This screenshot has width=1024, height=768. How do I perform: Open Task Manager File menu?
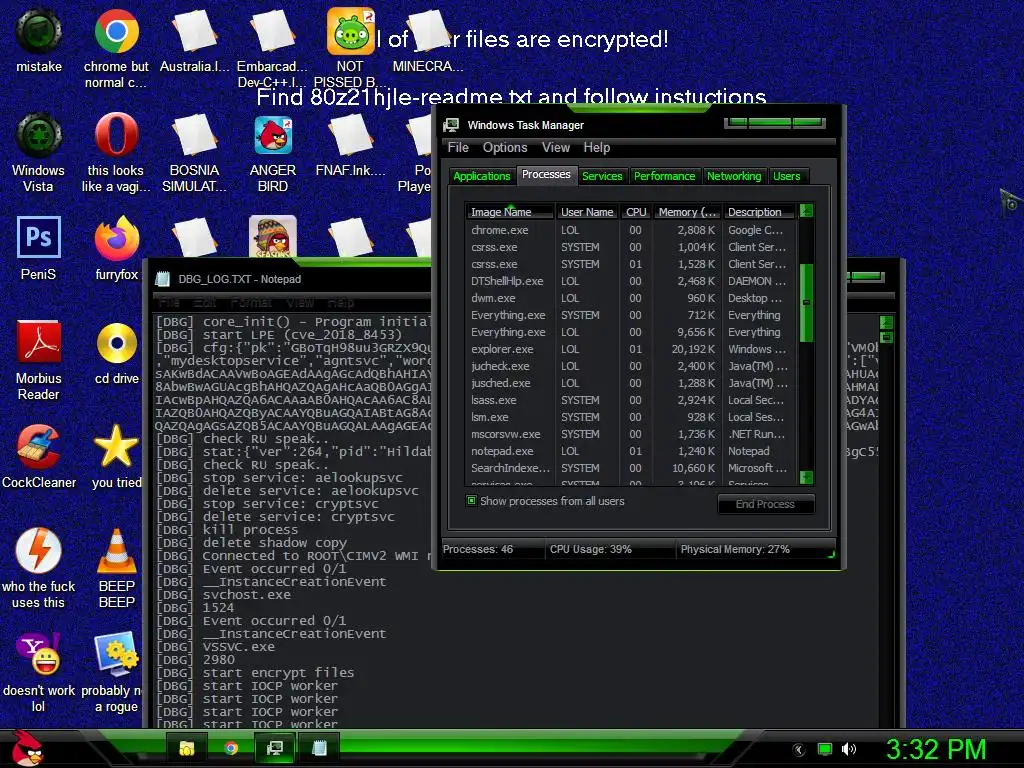click(458, 148)
